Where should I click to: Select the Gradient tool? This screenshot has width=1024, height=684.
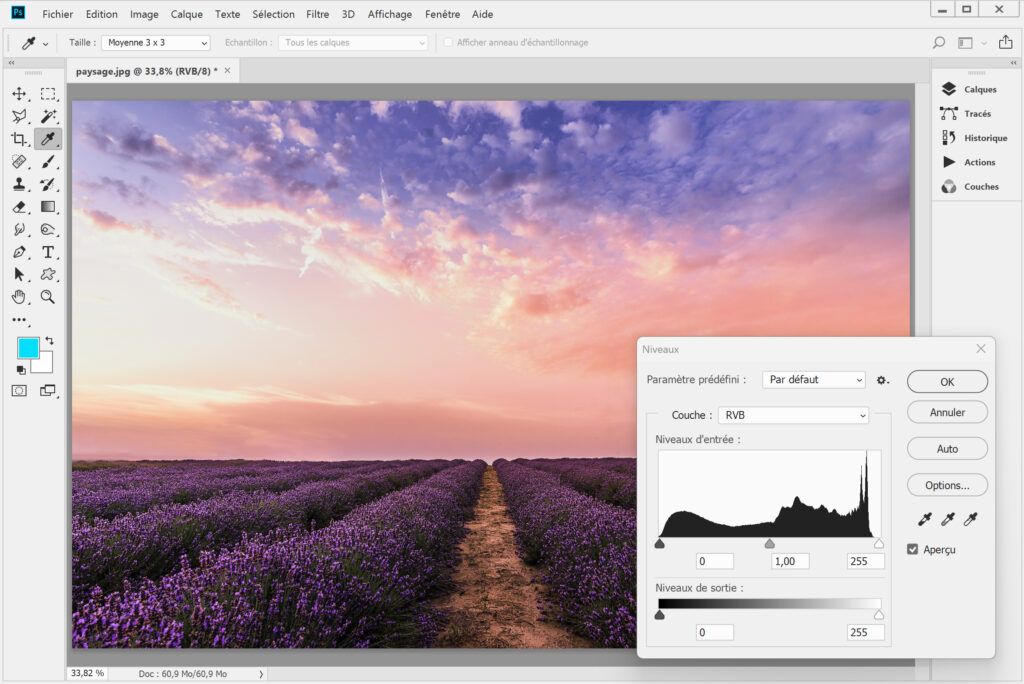click(48, 207)
